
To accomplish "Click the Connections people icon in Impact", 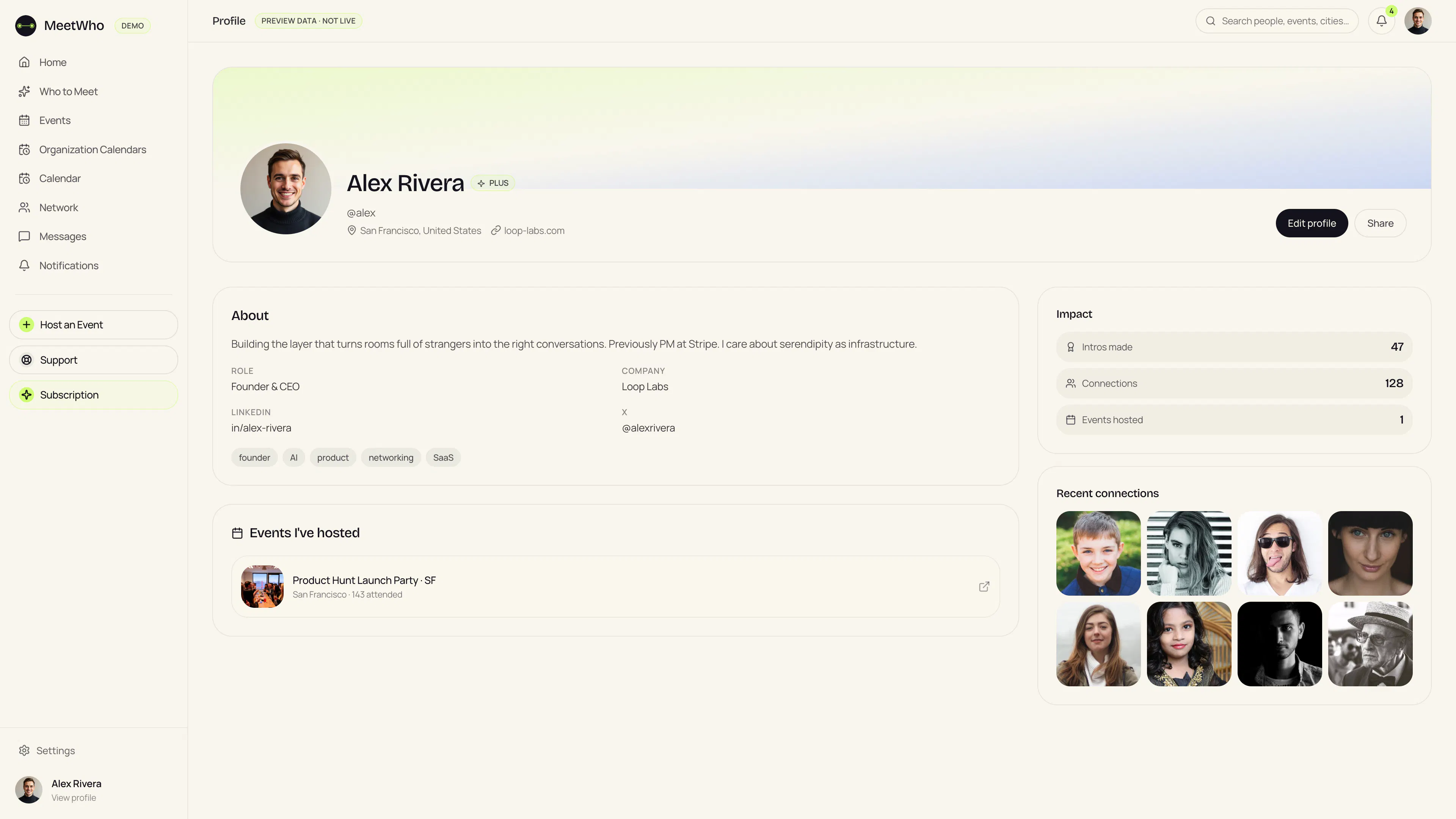I will tap(1070, 383).
